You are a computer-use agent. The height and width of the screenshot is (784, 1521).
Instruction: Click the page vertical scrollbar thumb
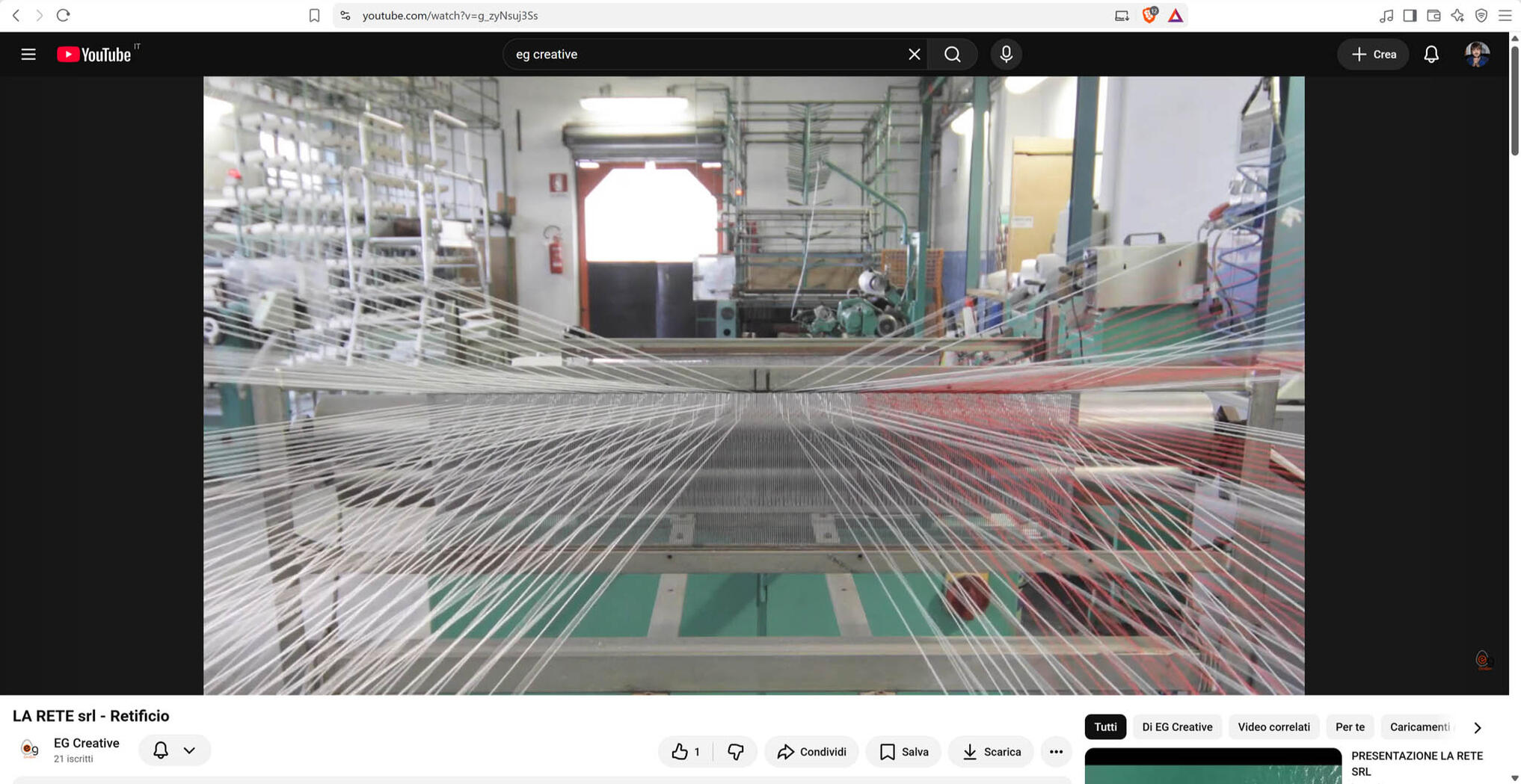click(1515, 101)
